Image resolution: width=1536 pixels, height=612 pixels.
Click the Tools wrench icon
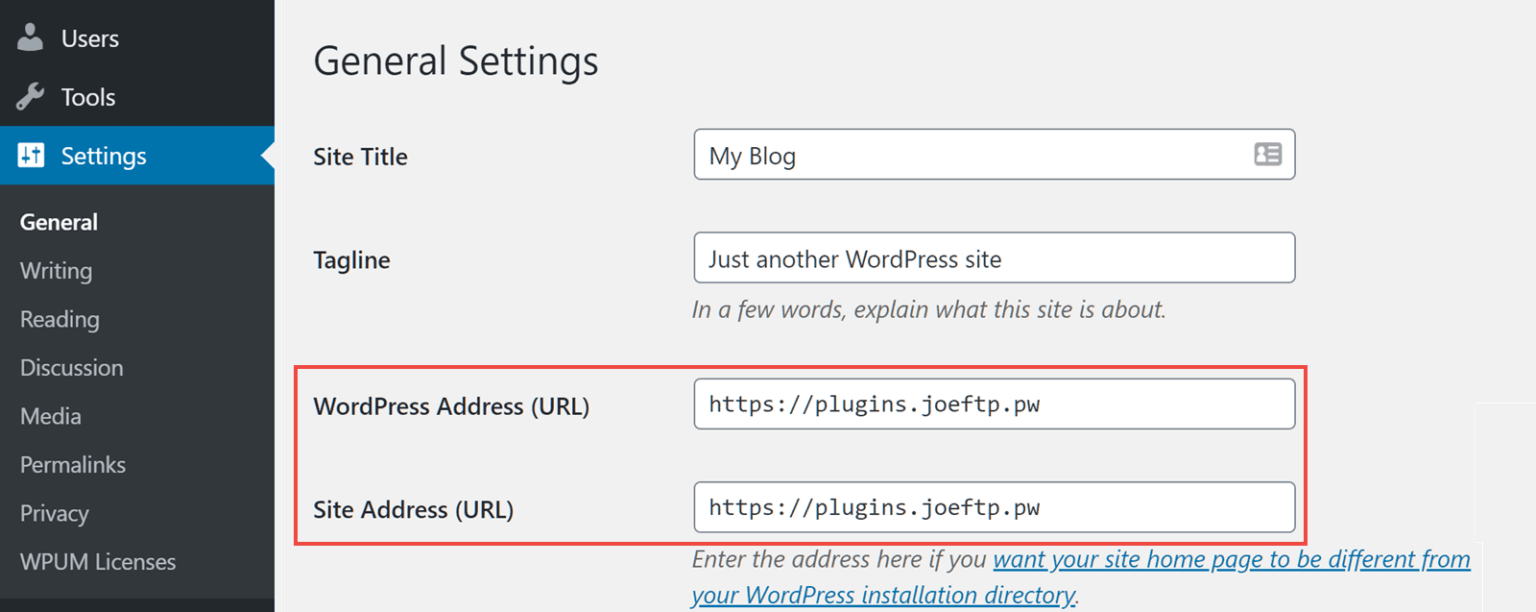click(31, 97)
